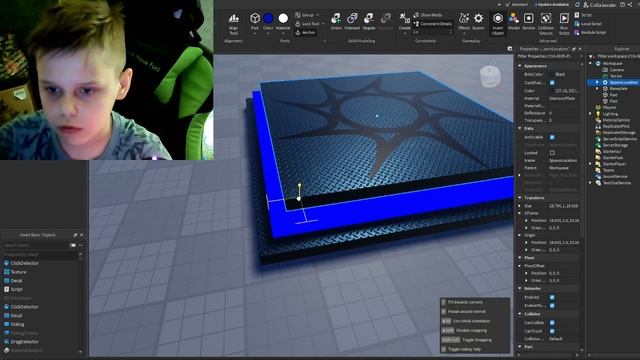The image size is (640, 360).
Task: Select the Negate solid modeling tool
Action: click(x=369, y=22)
